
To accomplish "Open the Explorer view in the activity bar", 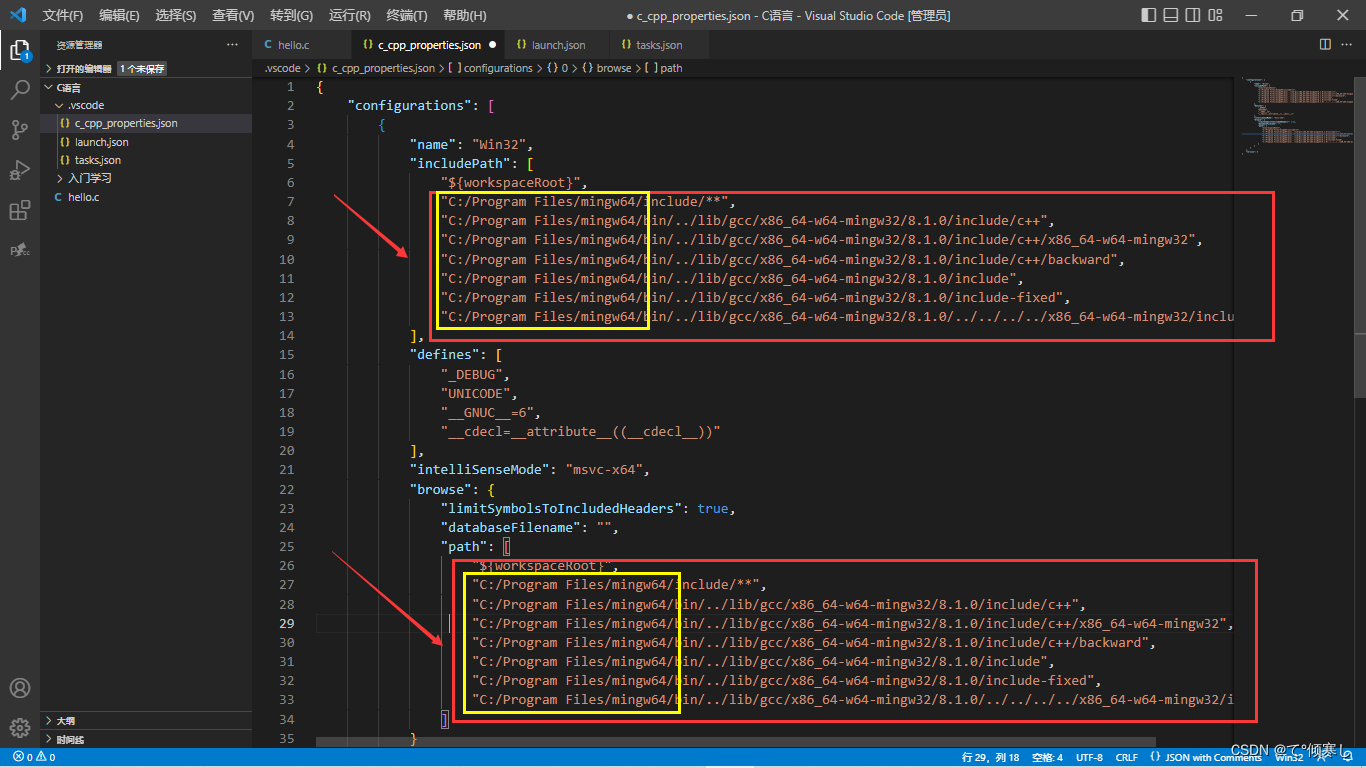I will coord(20,50).
